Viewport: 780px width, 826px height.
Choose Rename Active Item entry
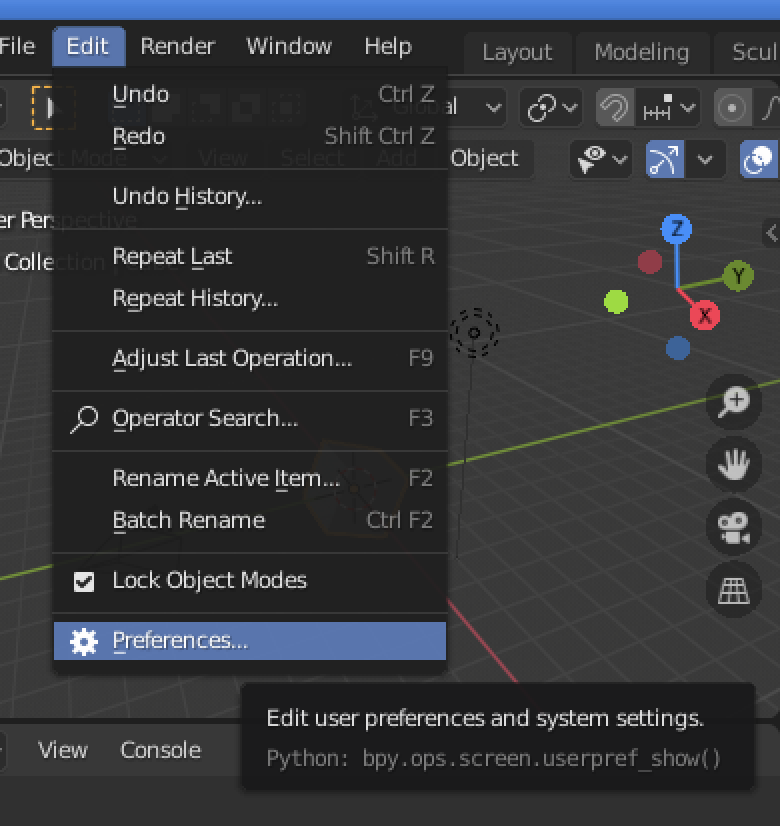[250, 478]
